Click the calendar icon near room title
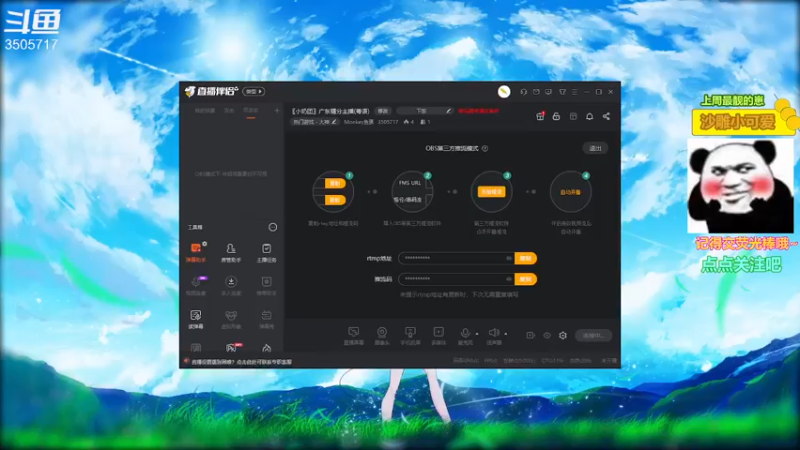The height and width of the screenshot is (450, 800). coord(573,116)
